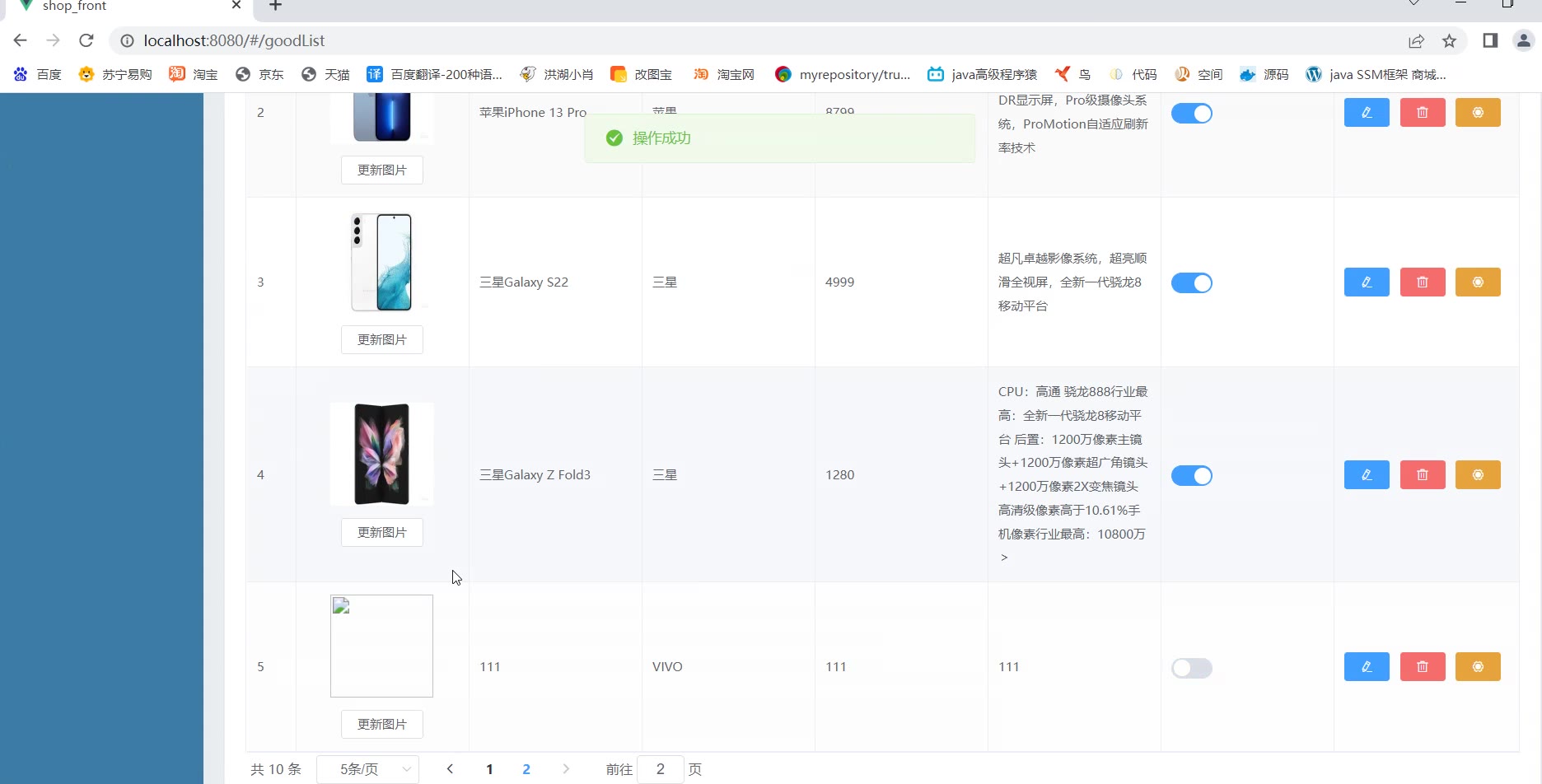
Task: Delete the VIVO 111 row
Action: pos(1423,667)
